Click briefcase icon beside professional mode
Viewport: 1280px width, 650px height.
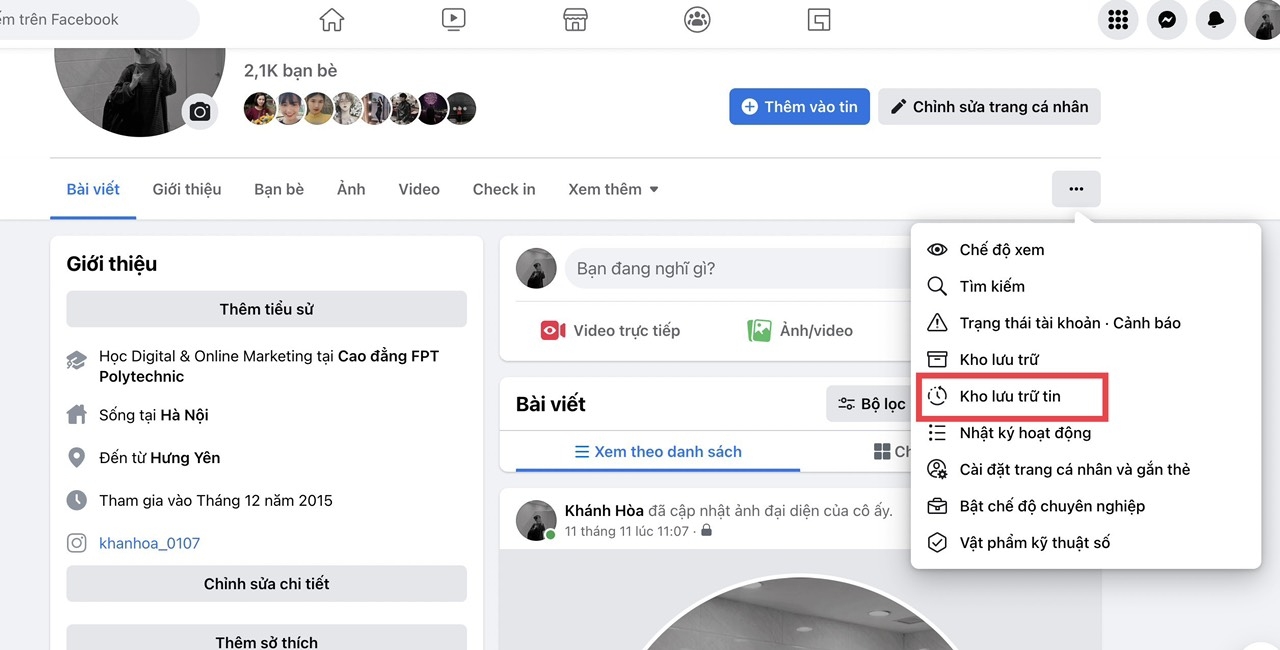(x=937, y=506)
